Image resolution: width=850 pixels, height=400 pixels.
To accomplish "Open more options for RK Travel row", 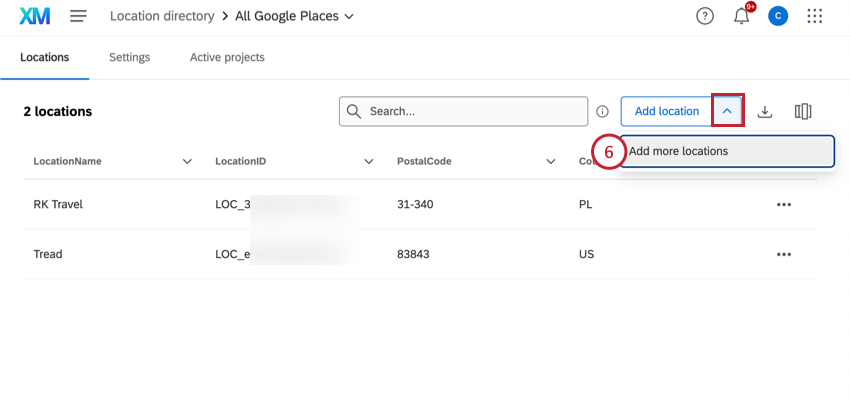I will coord(784,204).
